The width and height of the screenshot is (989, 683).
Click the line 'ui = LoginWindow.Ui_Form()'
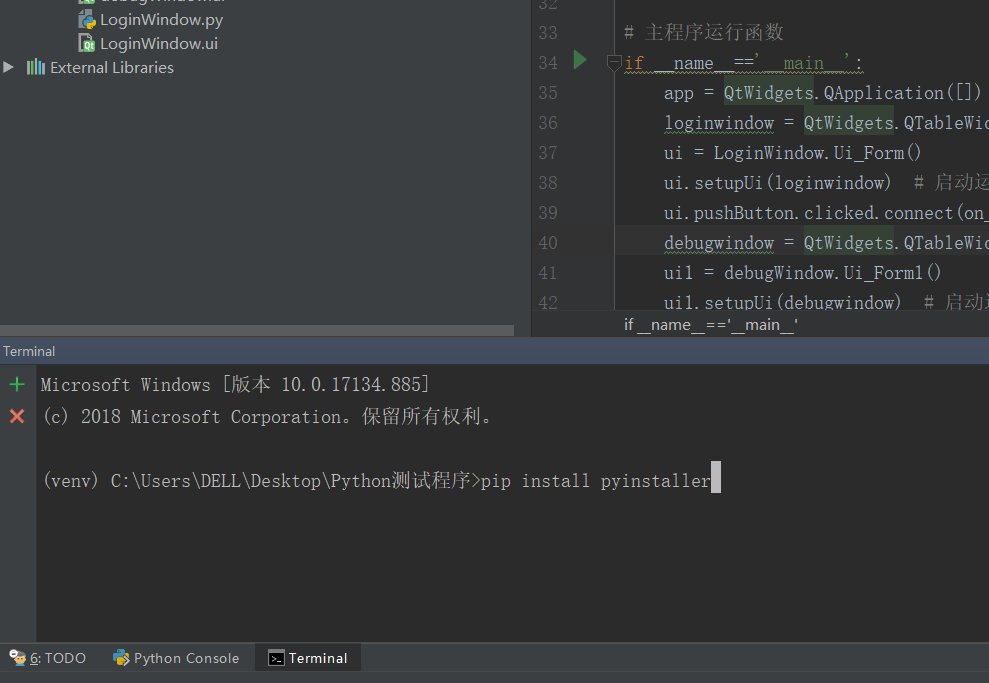[x=792, y=153]
